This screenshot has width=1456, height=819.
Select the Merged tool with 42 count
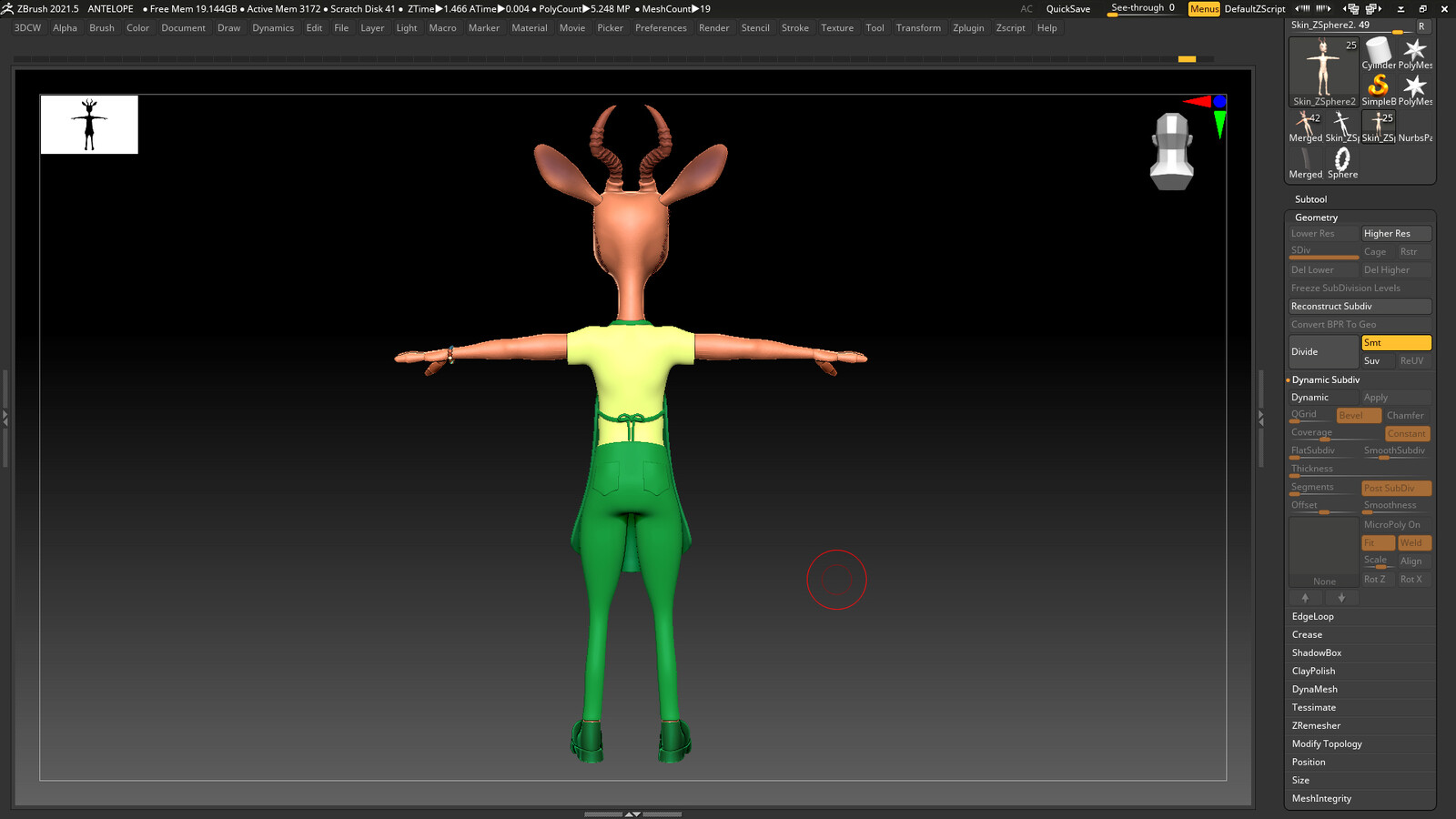1306,126
